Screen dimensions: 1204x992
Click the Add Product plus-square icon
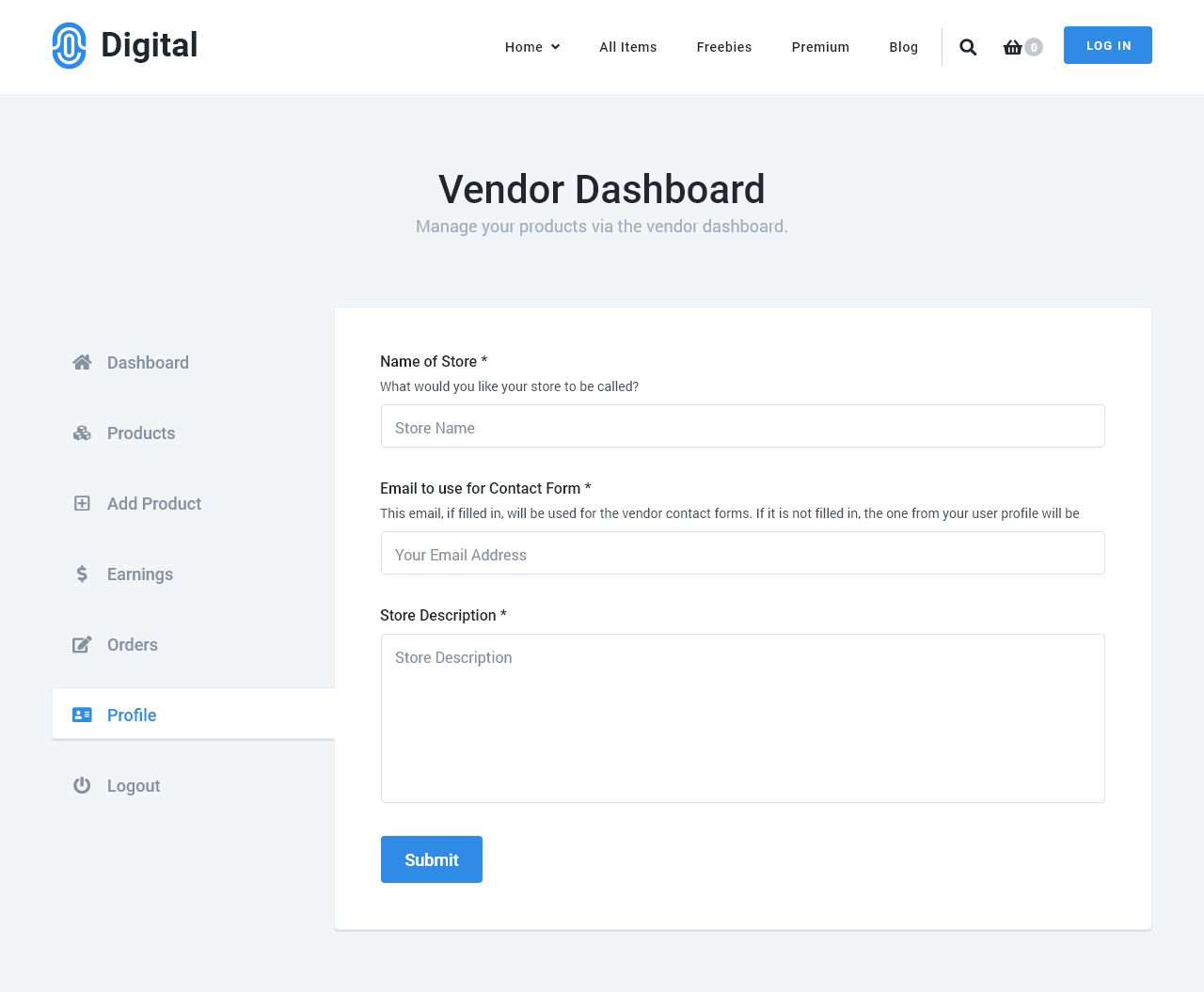[x=82, y=504]
